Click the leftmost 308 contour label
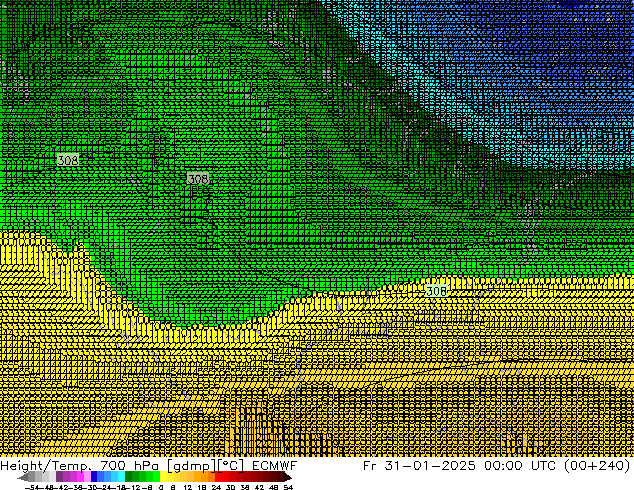This screenshot has height=490, width=634. [x=68, y=160]
